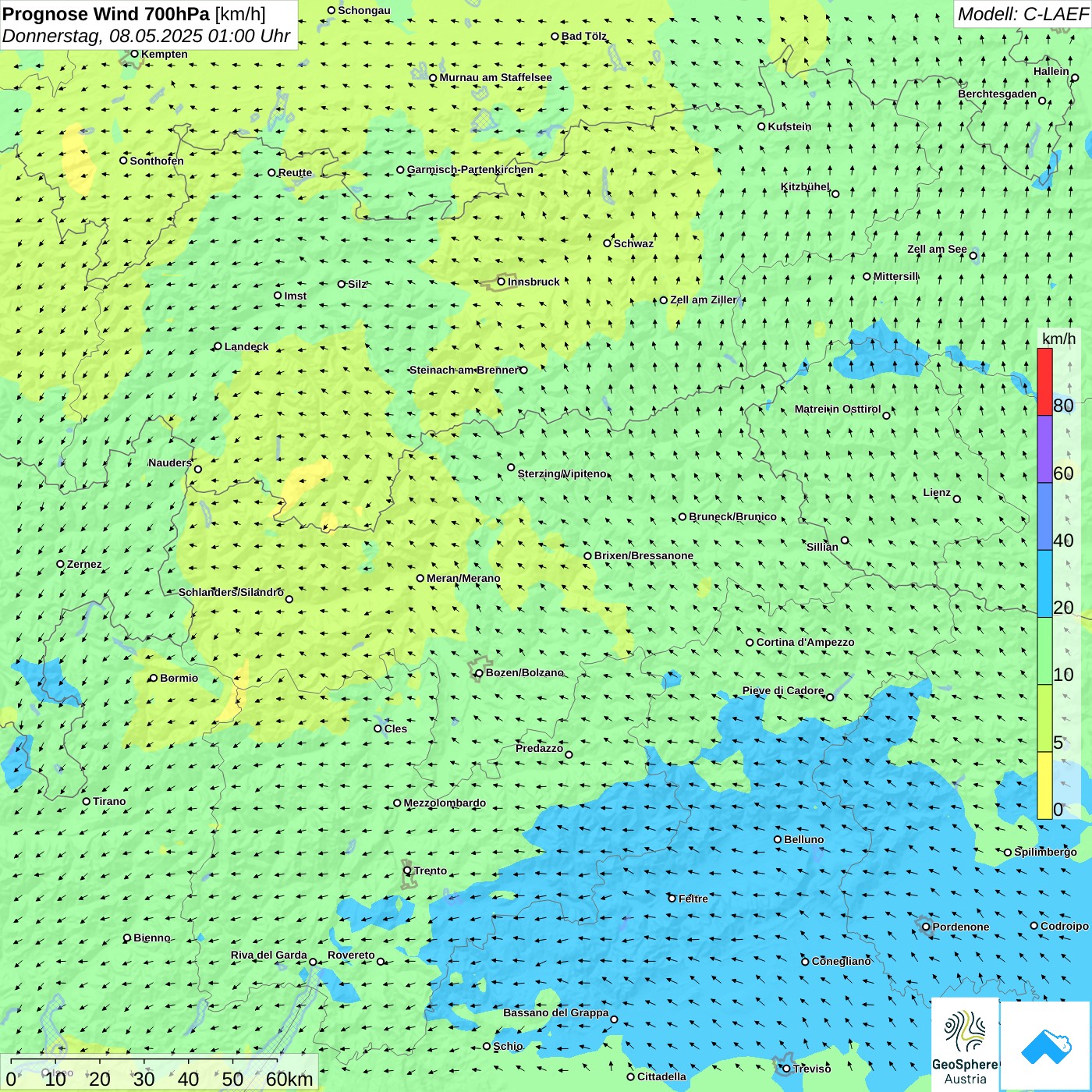
Task: Select the Schwaz city label
Action: coord(633,243)
